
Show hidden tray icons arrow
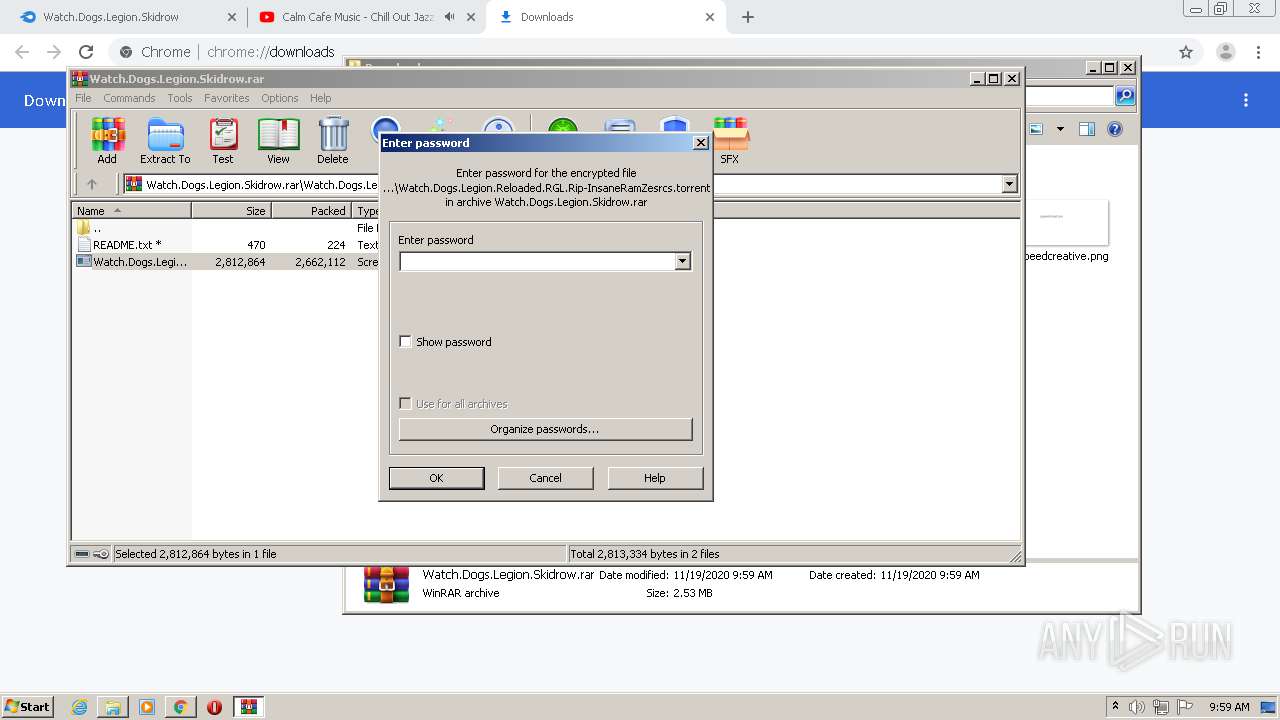click(1115, 707)
